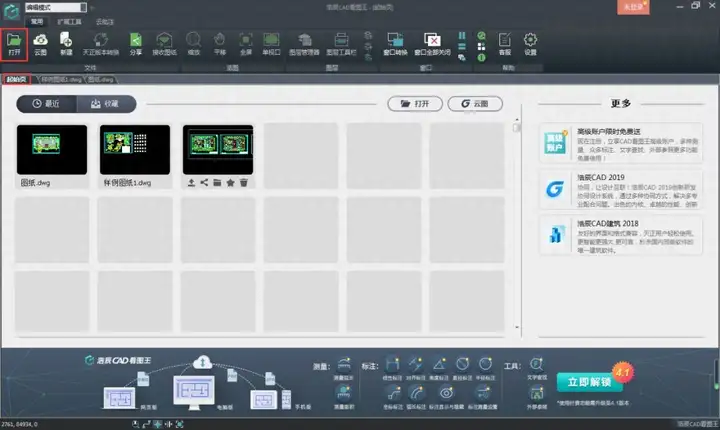Open the 云图 cloud drawings tool

click(x=40, y=44)
